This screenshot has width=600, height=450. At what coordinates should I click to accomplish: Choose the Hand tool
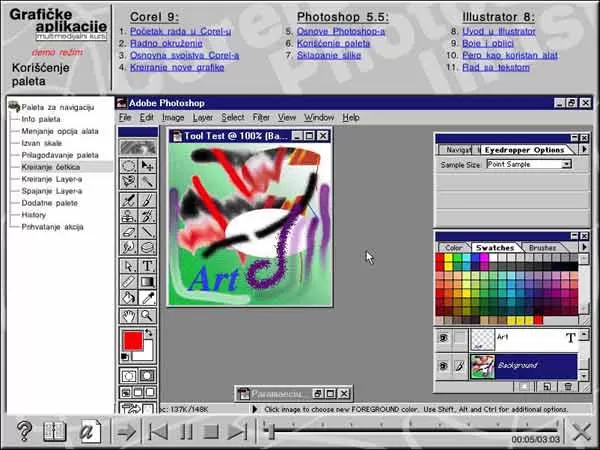129,316
